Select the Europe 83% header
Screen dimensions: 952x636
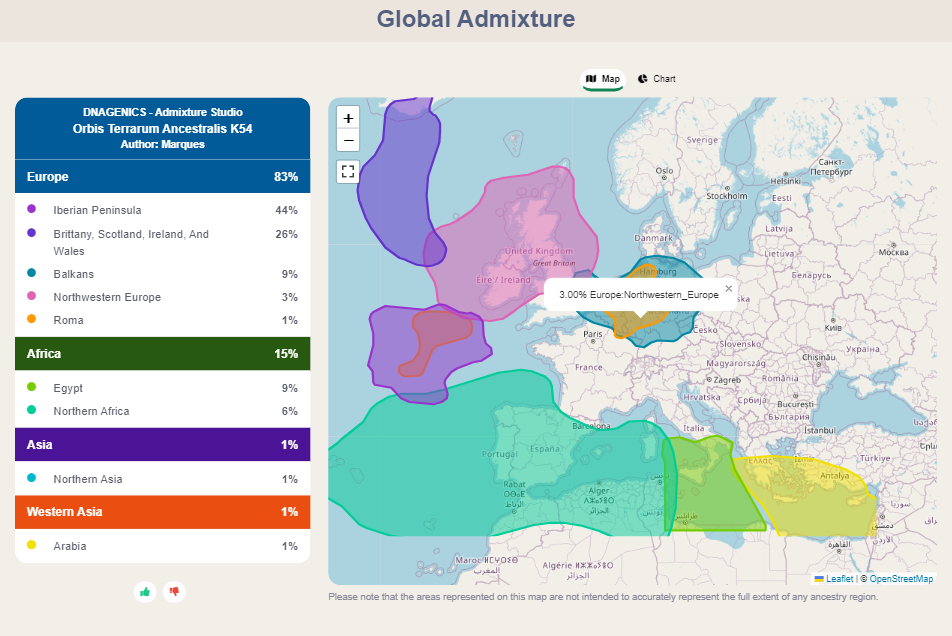tap(163, 177)
